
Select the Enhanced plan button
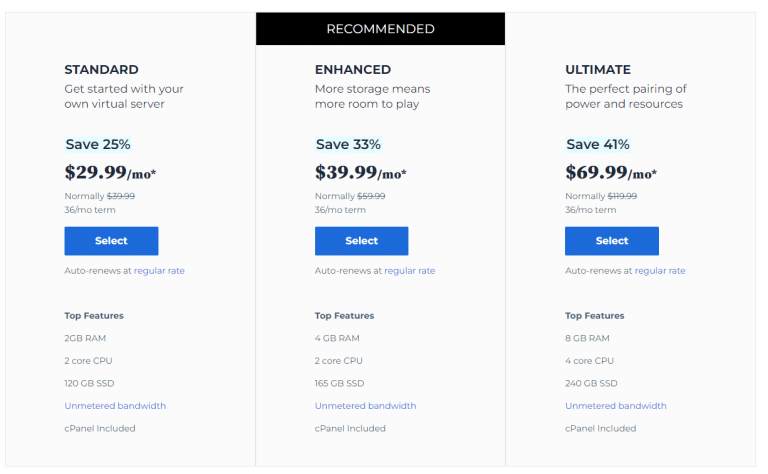(x=361, y=241)
